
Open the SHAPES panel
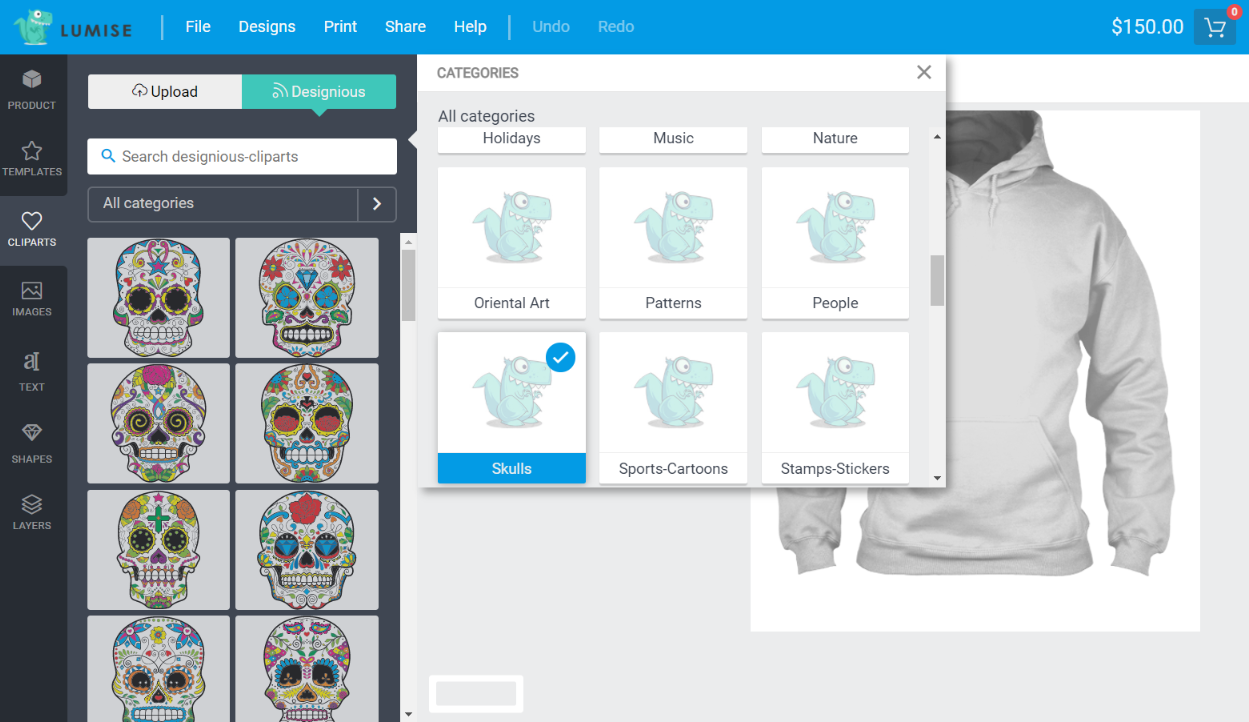33,440
